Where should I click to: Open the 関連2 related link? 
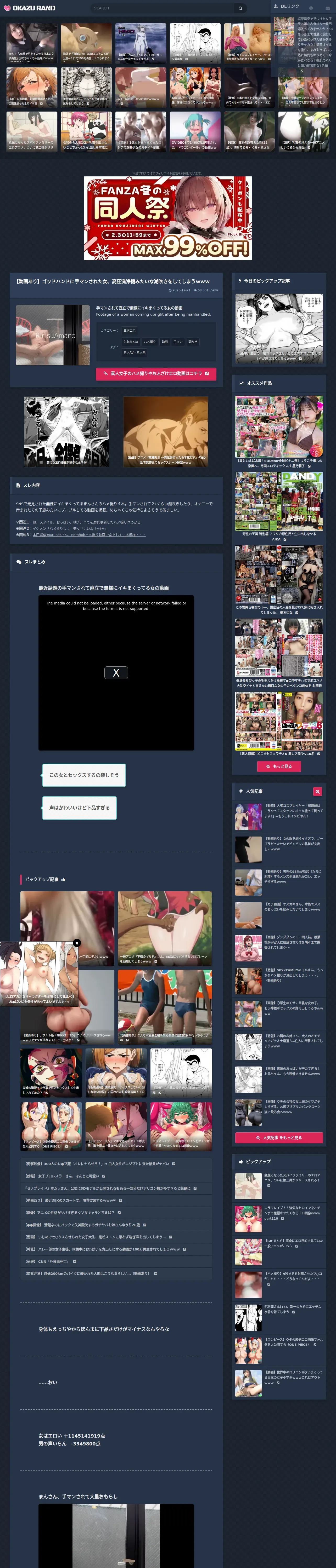click(70, 528)
